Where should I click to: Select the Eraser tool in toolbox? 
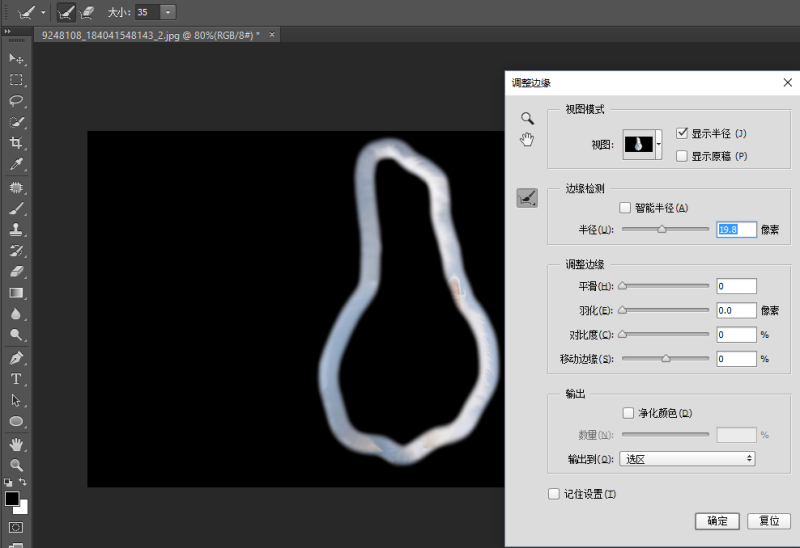[x=16, y=271]
